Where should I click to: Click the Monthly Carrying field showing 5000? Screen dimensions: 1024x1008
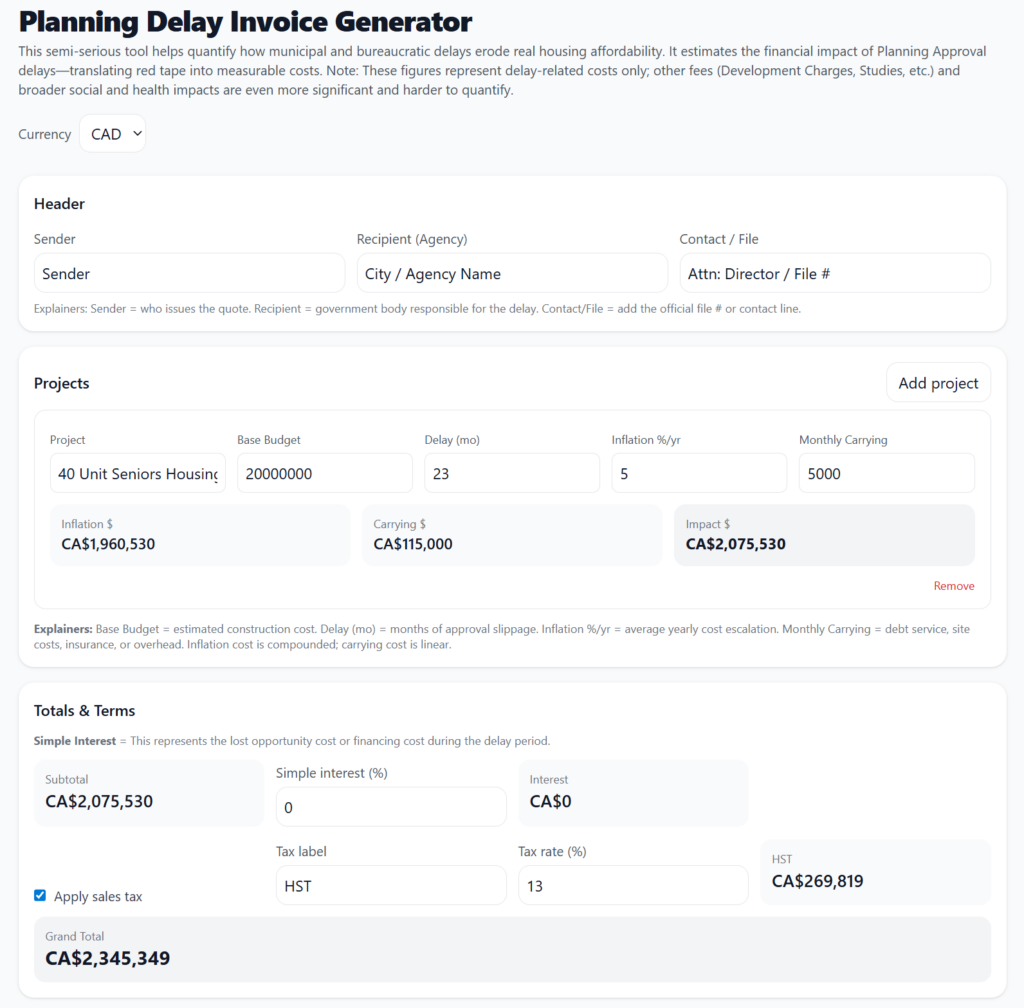click(x=886, y=472)
